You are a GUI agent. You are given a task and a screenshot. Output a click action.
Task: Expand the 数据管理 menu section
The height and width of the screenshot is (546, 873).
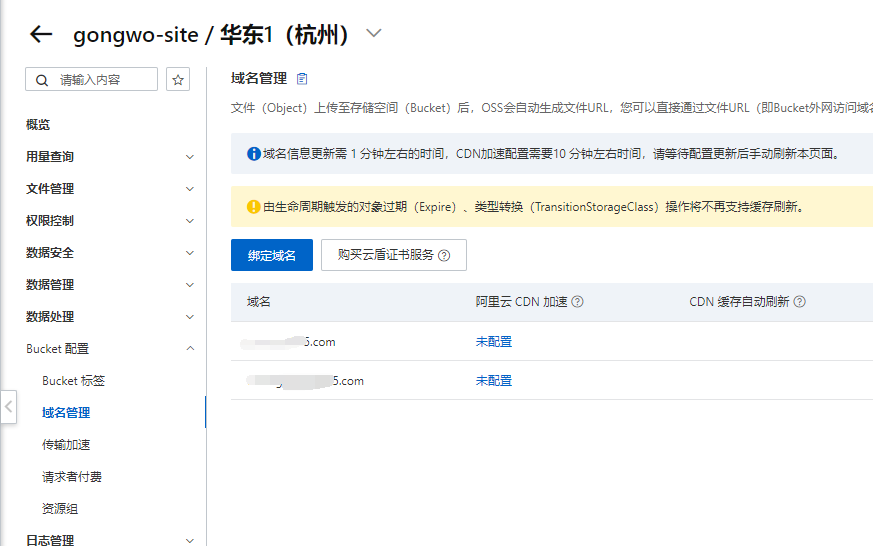[110, 285]
